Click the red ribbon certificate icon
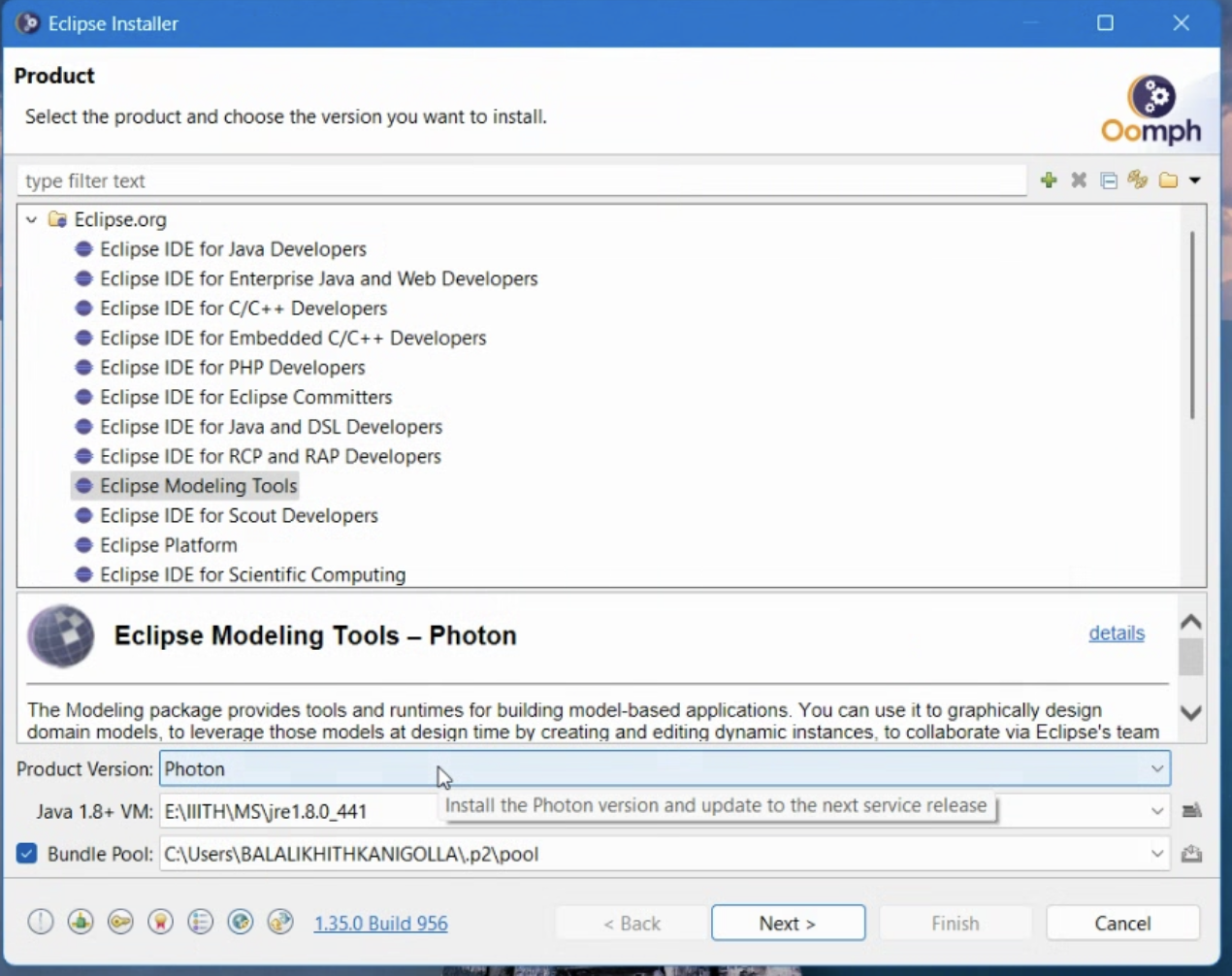 tap(160, 922)
